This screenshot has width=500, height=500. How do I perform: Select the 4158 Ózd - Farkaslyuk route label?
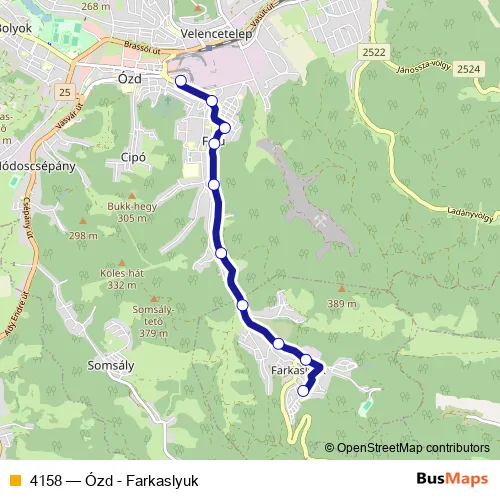click(114, 481)
